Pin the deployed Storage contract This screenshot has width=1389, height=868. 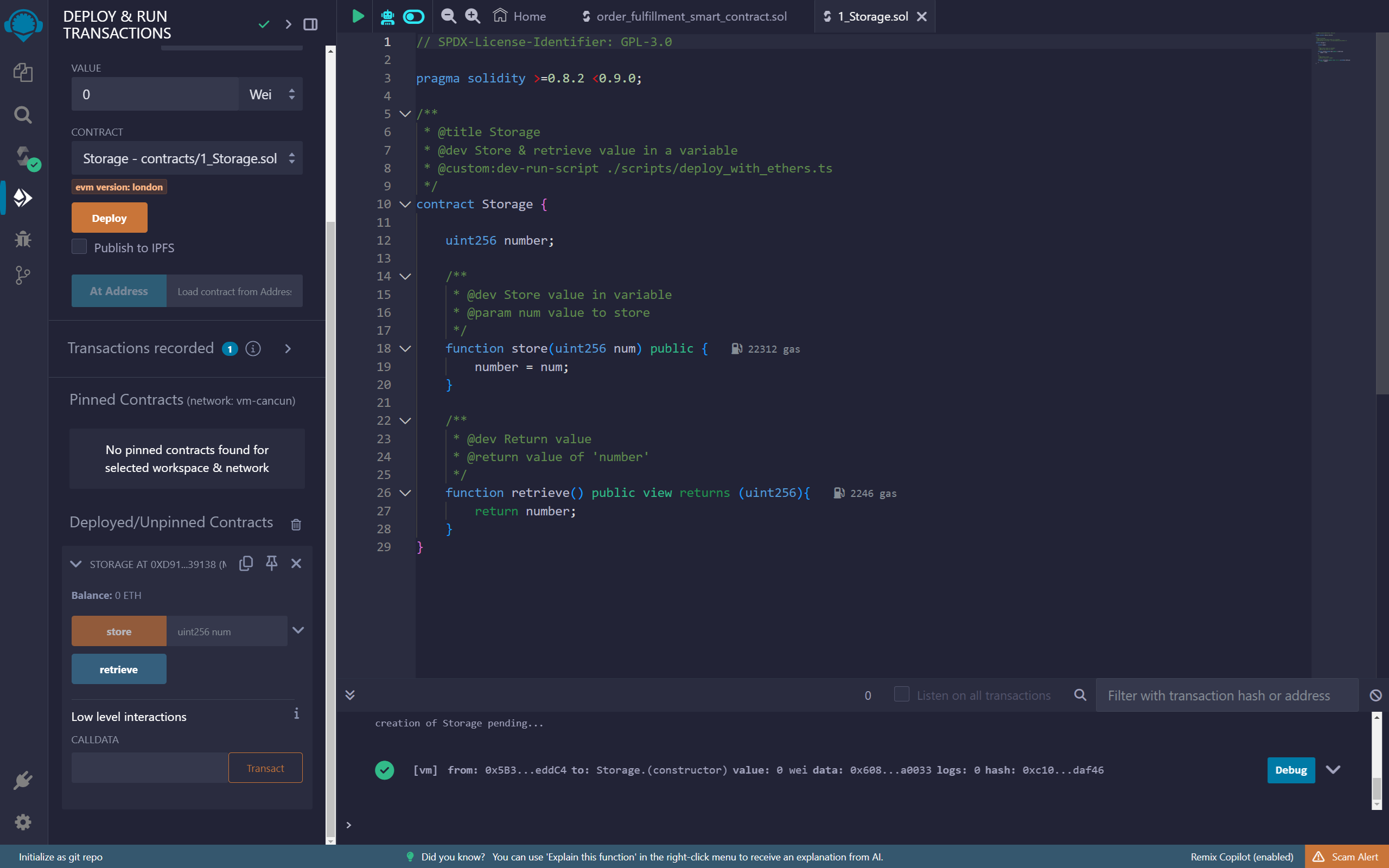pyautogui.click(x=271, y=563)
